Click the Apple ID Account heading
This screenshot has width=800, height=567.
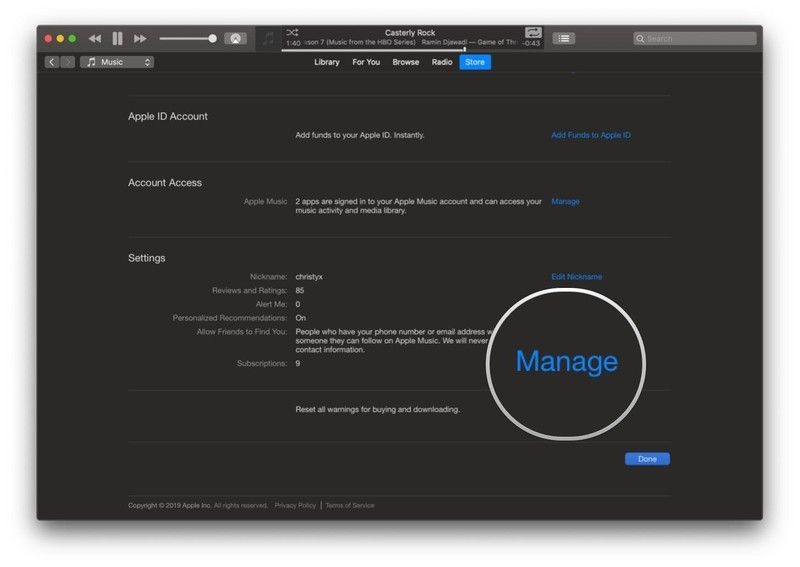[168, 116]
